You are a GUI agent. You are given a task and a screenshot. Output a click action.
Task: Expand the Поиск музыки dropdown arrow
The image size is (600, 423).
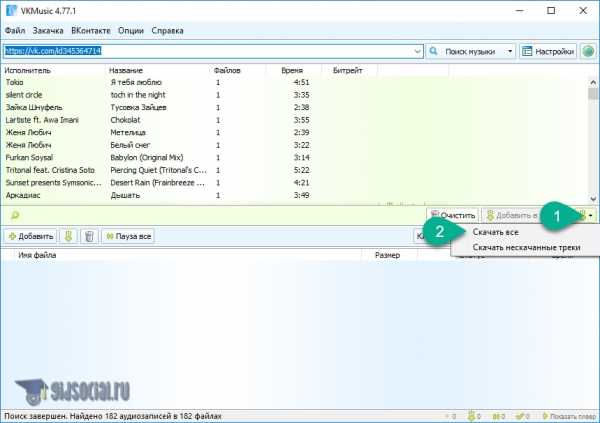(510, 51)
